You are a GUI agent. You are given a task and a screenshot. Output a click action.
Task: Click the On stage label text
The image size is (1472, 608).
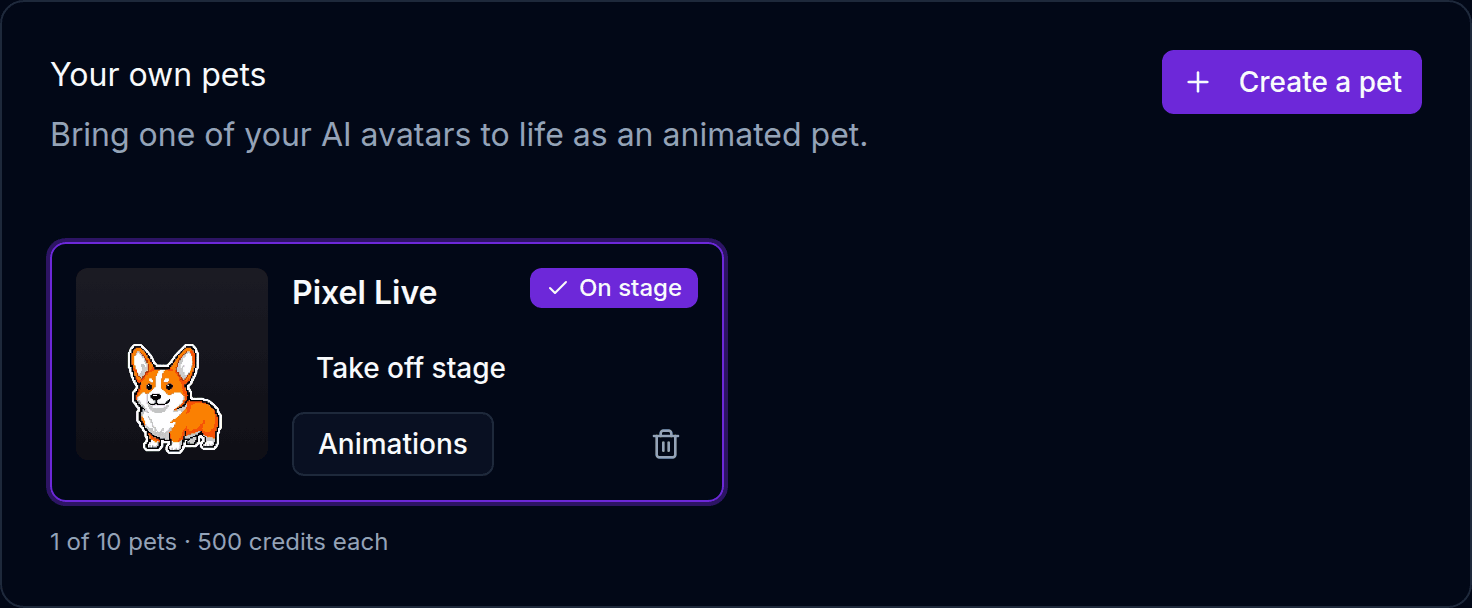click(x=630, y=288)
